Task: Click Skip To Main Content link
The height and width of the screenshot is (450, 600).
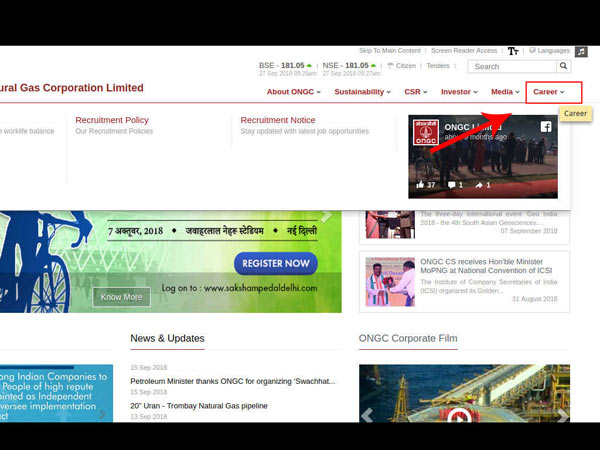Action: click(x=390, y=51)
